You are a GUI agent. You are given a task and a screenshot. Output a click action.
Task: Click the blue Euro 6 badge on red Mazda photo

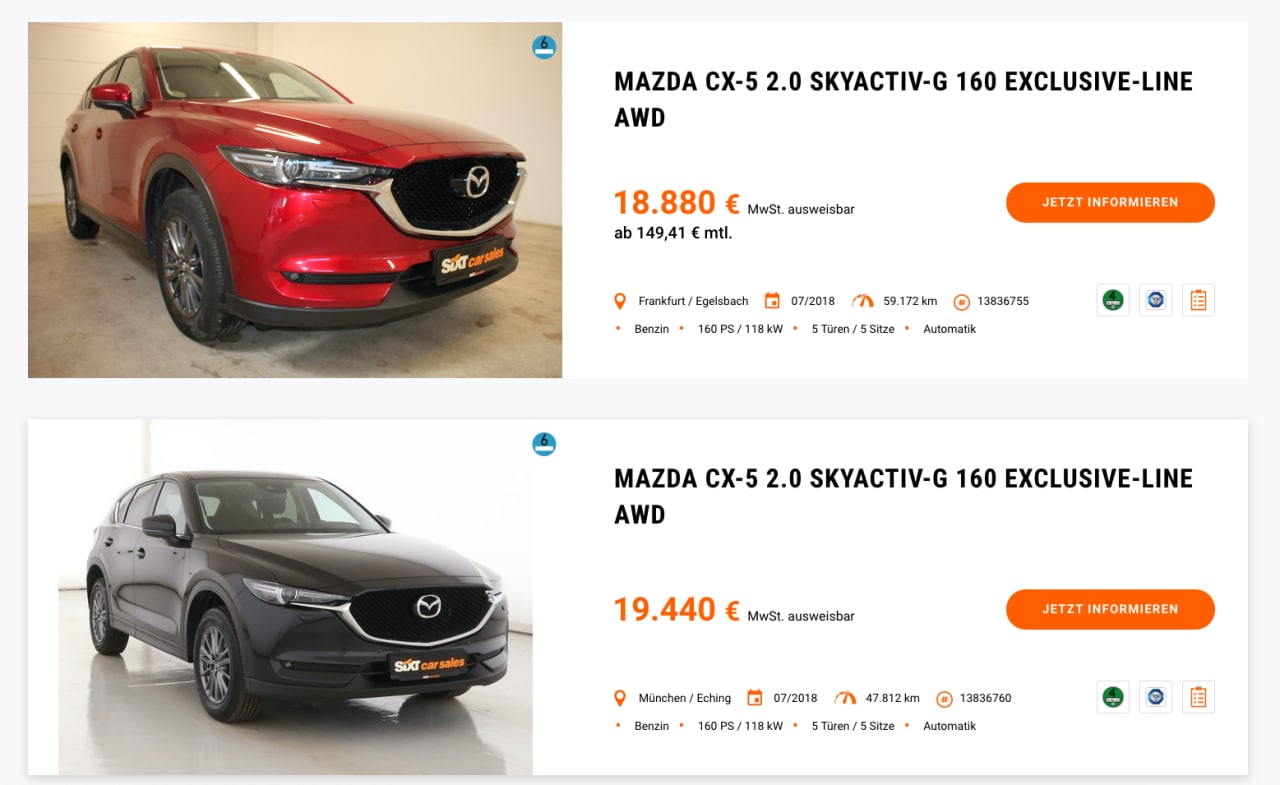pyautogui.click(x=544, y=47)
